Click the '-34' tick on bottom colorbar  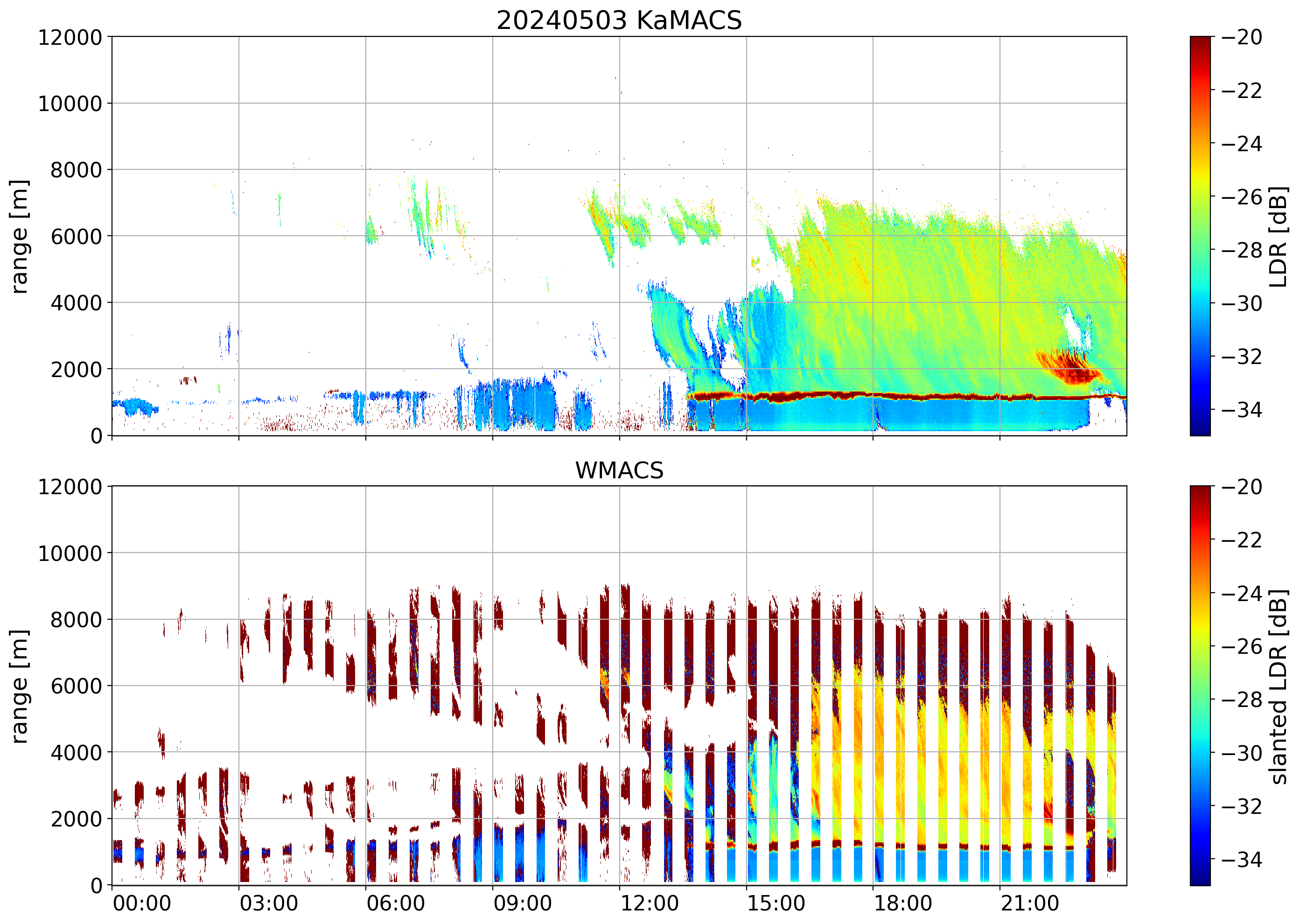click(x=1241, y=859)
